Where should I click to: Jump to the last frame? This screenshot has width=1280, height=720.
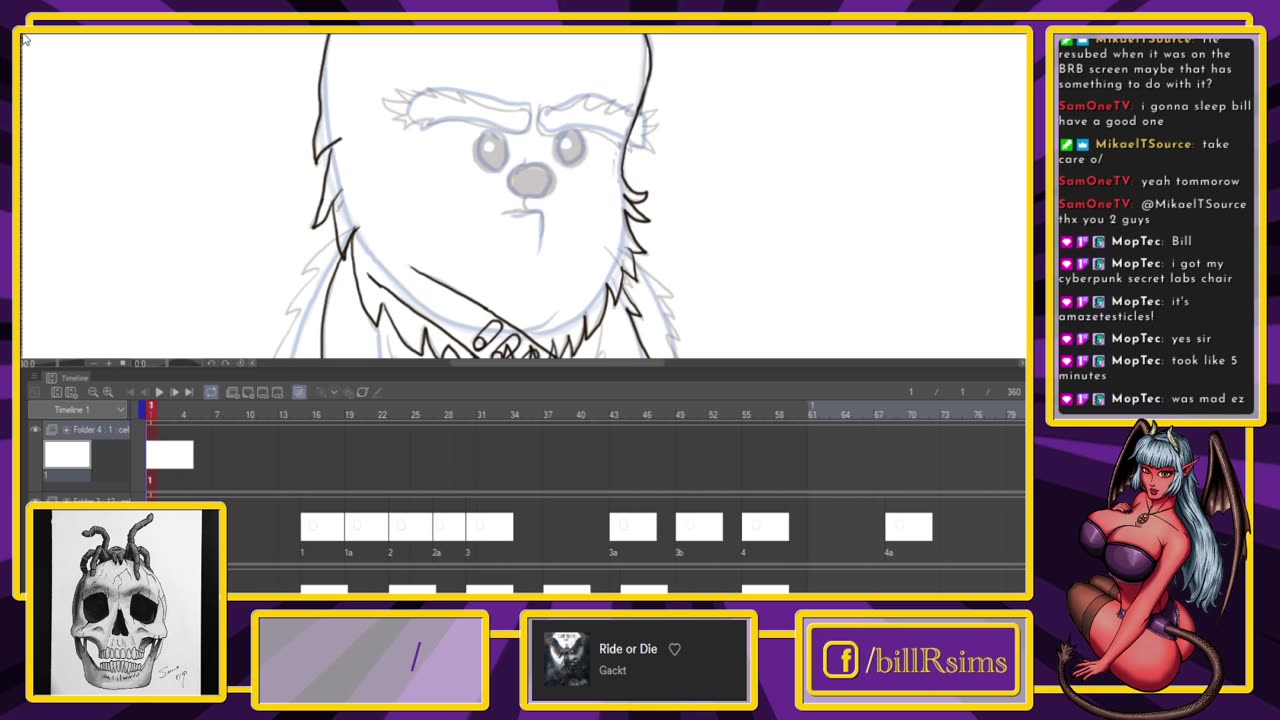click(189, 392)
